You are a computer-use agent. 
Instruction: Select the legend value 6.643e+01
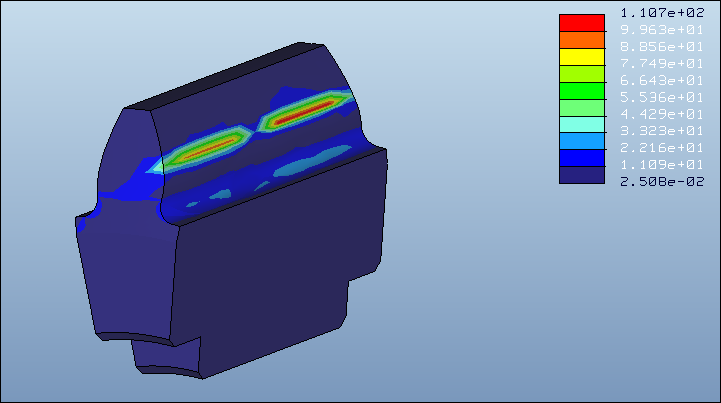[662, 80]
